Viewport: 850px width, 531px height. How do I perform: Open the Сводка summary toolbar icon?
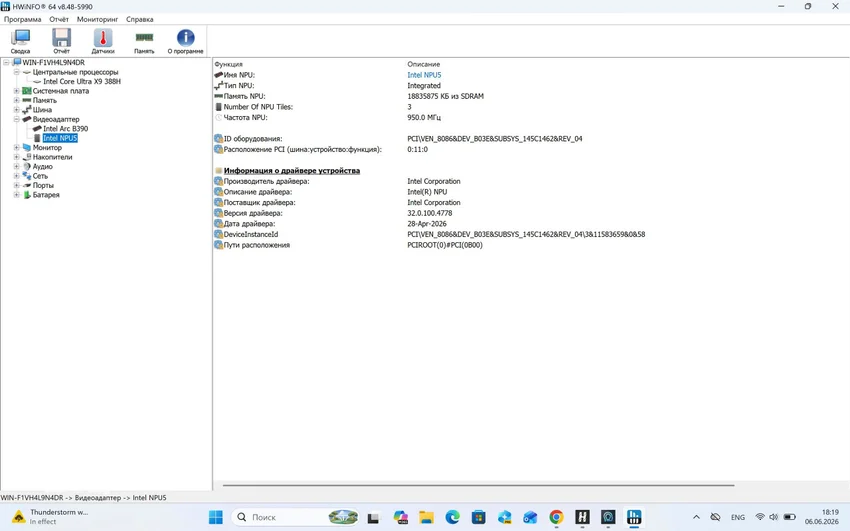[21, 41]
